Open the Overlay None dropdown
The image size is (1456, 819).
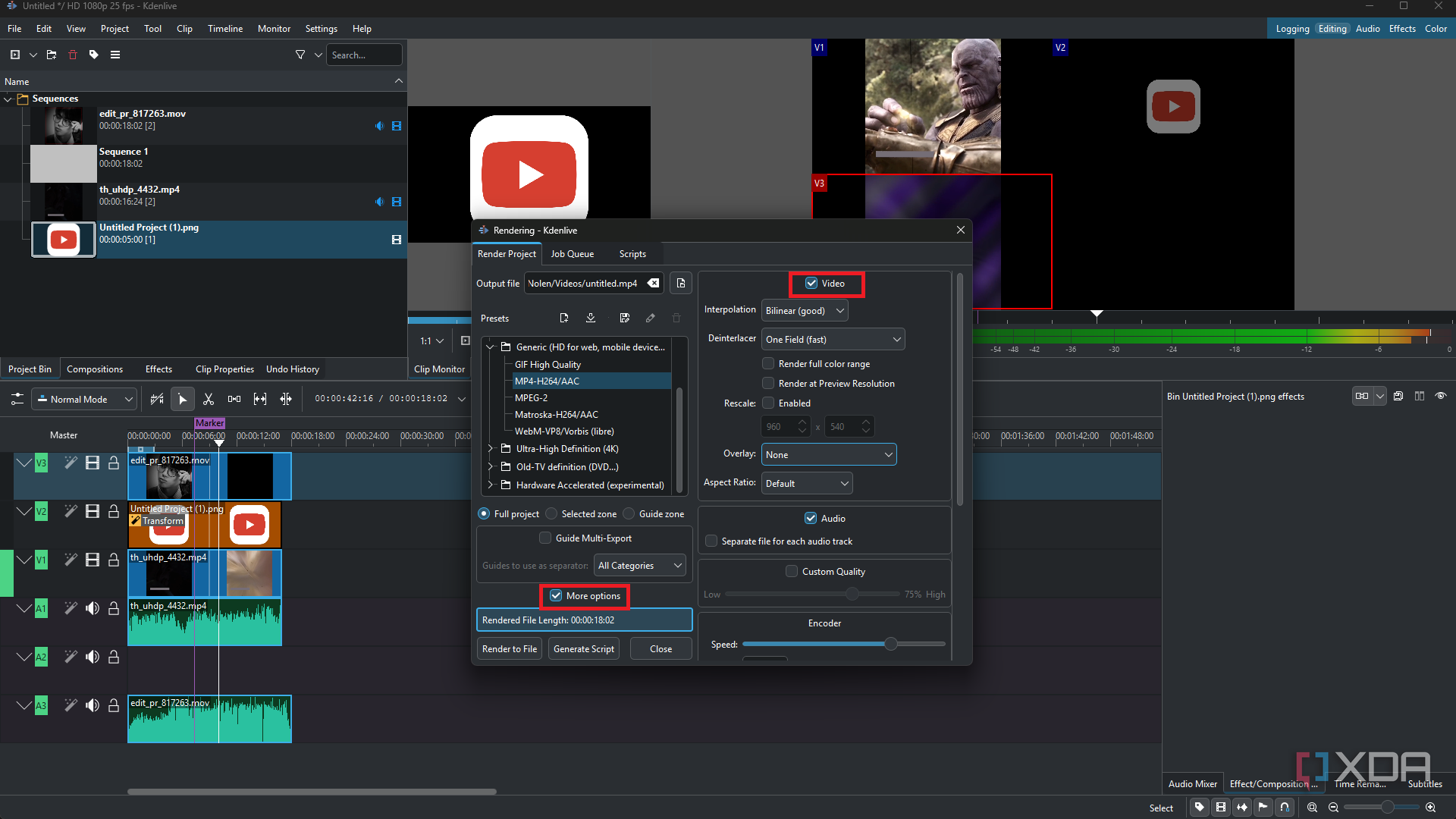(829, 454)
